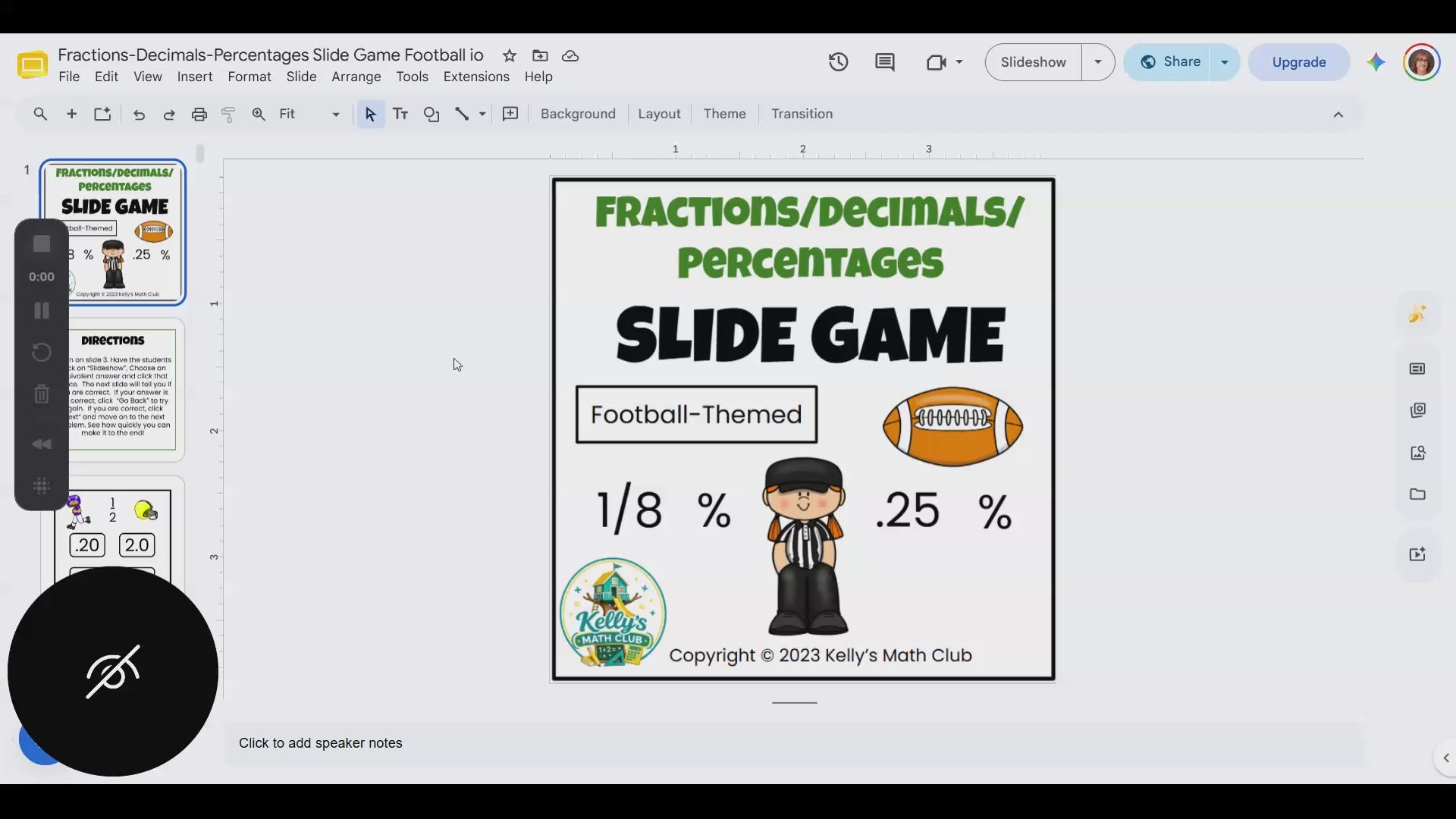
Task: Restart the recording with circular arrow
Action: 42,352
